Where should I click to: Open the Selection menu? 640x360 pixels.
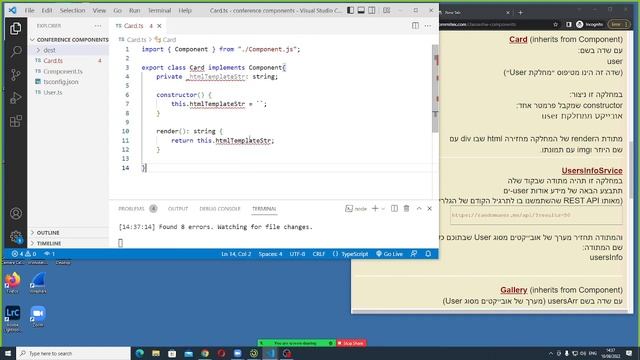pyautogui.click(x=72, y=10)
